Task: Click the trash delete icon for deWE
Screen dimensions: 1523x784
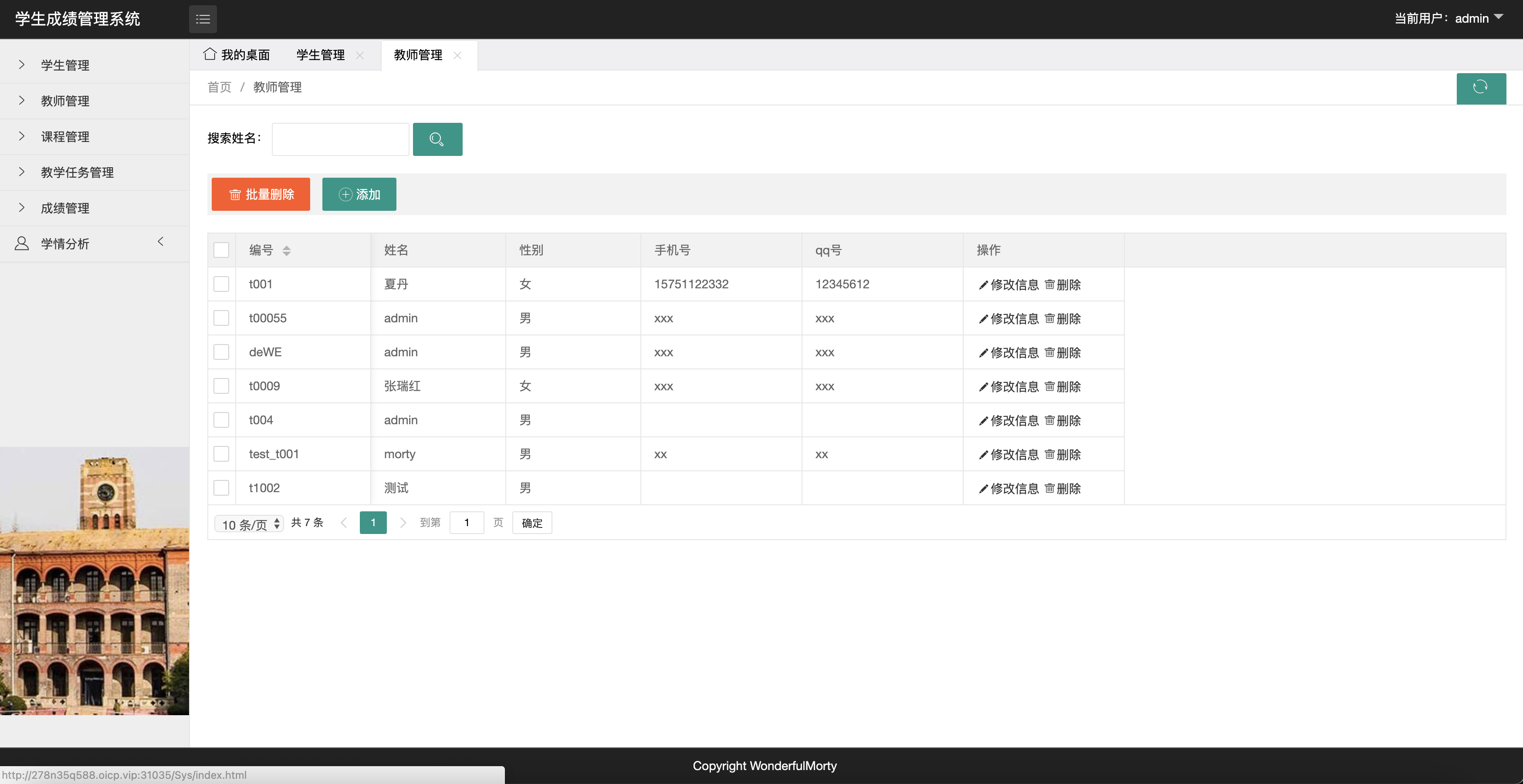Action: pyautogui.click(x=1049, y=352)
